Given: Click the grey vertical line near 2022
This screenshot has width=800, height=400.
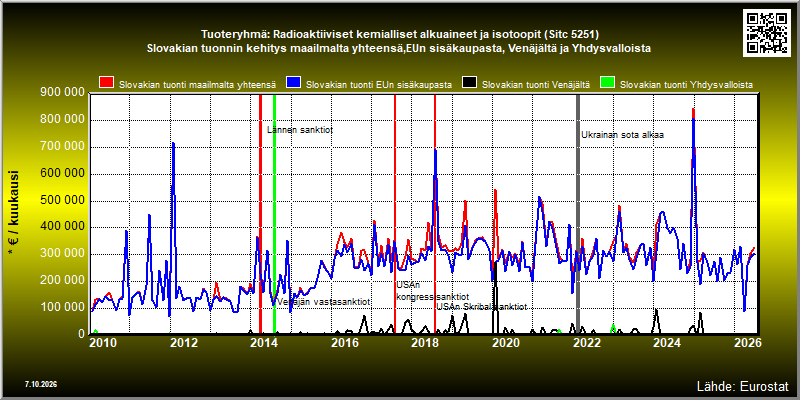Looking at the screenshot, I should (x=578, y=213).
